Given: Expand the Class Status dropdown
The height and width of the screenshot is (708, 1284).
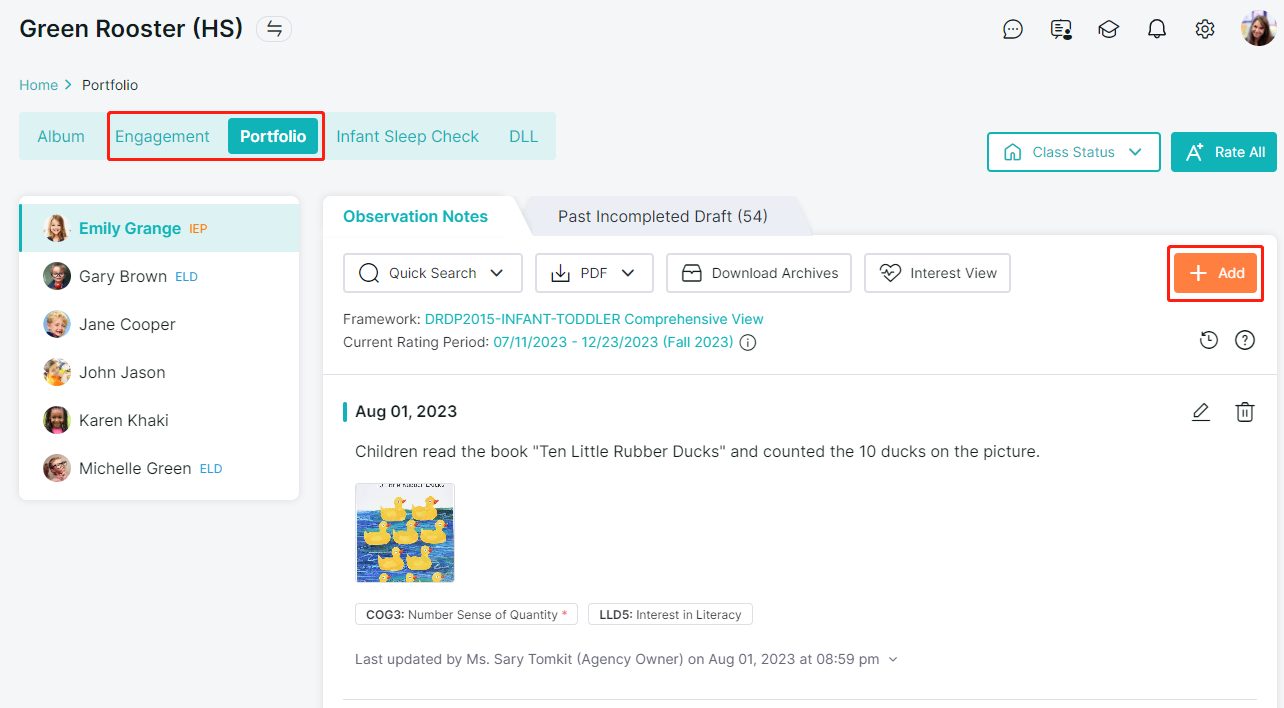Looking at the screenshot, I should [1073, 152].
